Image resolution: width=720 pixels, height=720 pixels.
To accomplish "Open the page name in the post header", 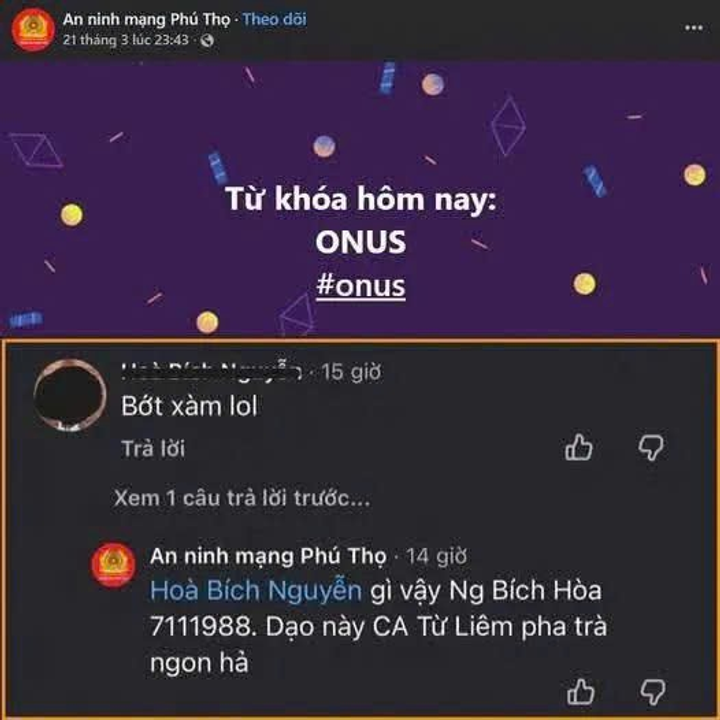I will pyautogui.click(x=146, y=19).
